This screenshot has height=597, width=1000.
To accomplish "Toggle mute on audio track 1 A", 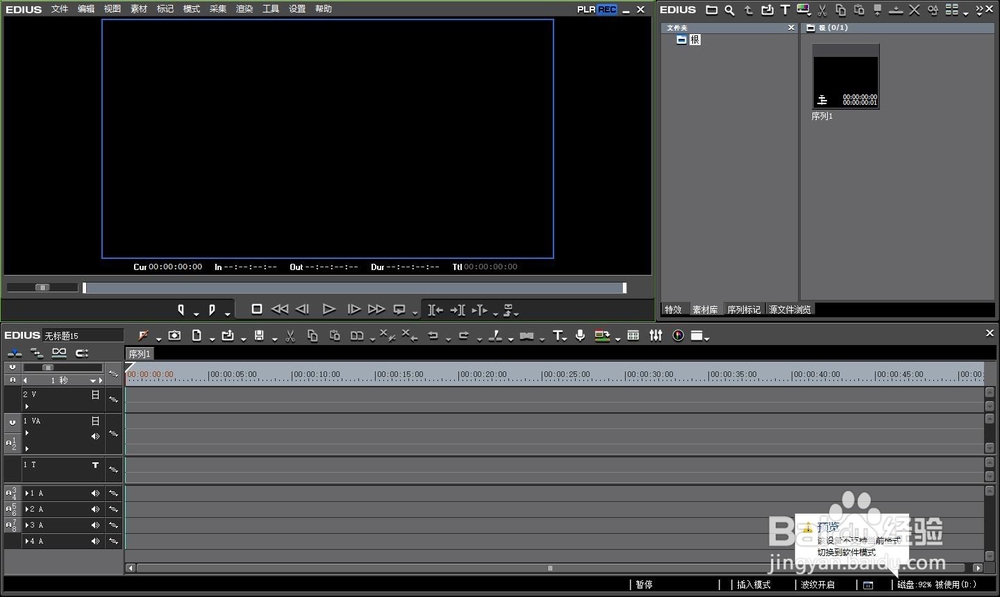I will [x=95, y=493].
